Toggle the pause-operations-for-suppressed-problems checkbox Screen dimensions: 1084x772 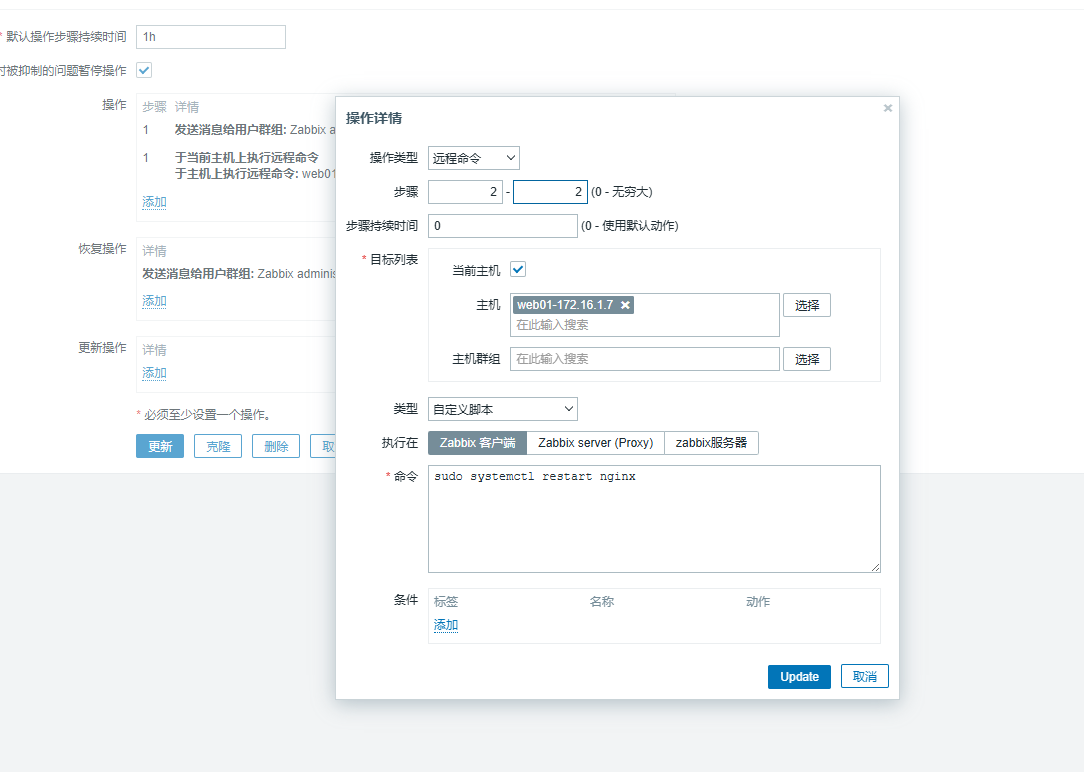(144, 70)
